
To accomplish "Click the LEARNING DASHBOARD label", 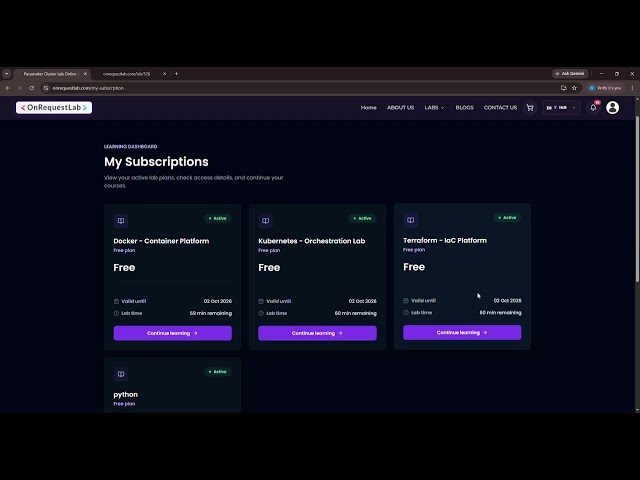I will tap(130, 147).
